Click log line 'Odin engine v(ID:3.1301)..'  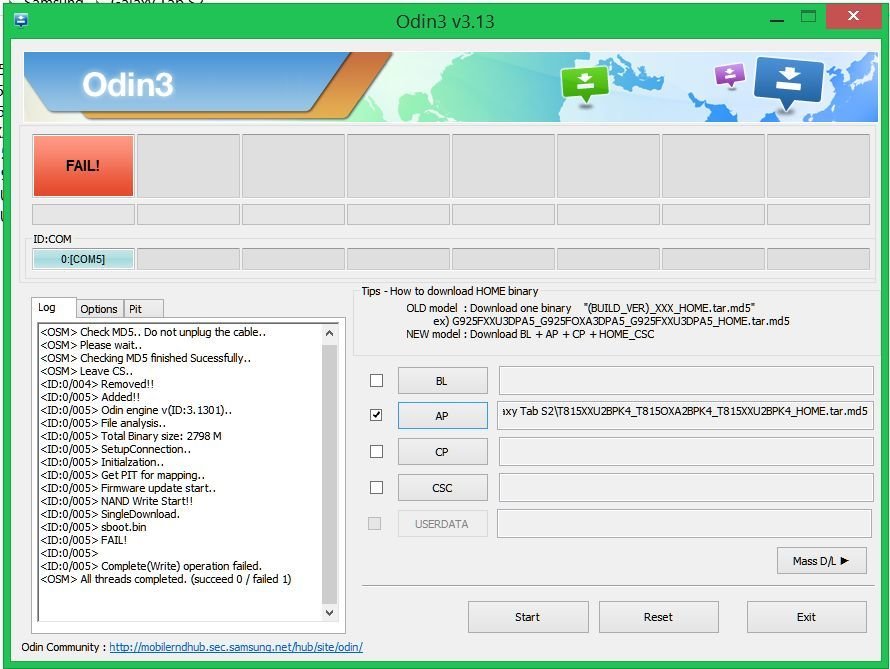click(x=136, y=410)
